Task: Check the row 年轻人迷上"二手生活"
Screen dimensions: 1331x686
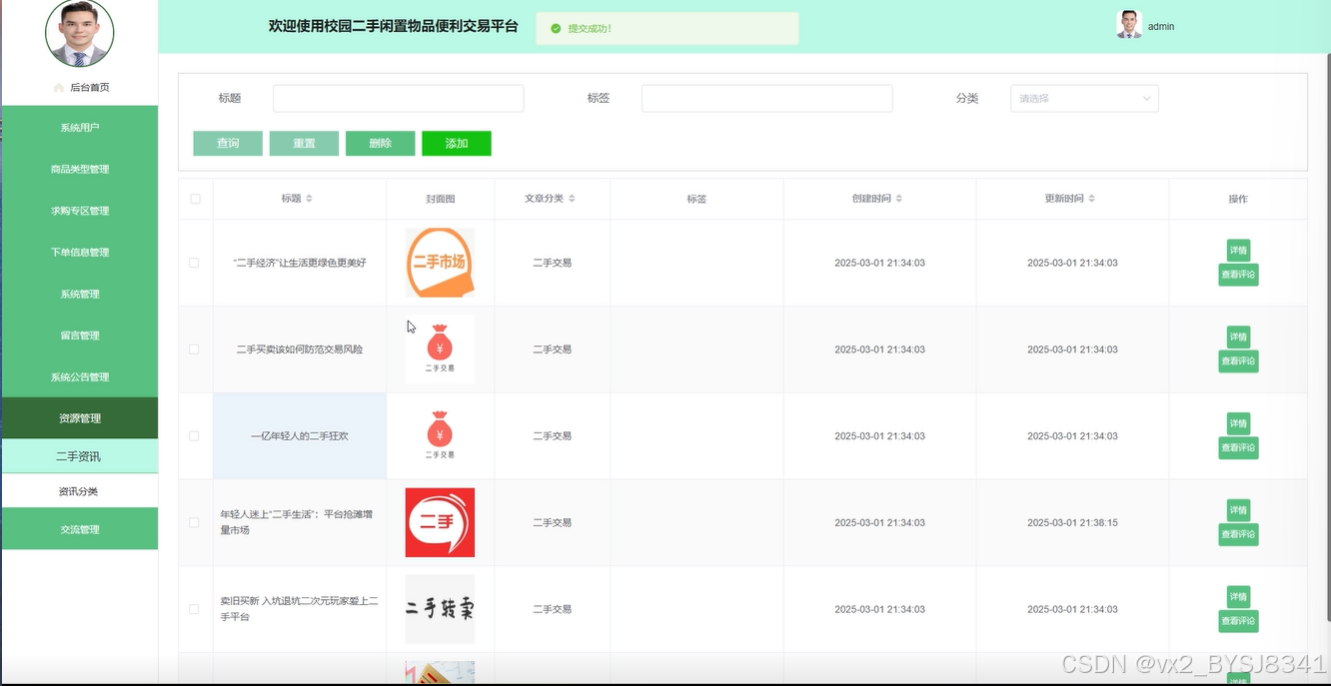Action: pyautogui.click(x=194, y=523)
